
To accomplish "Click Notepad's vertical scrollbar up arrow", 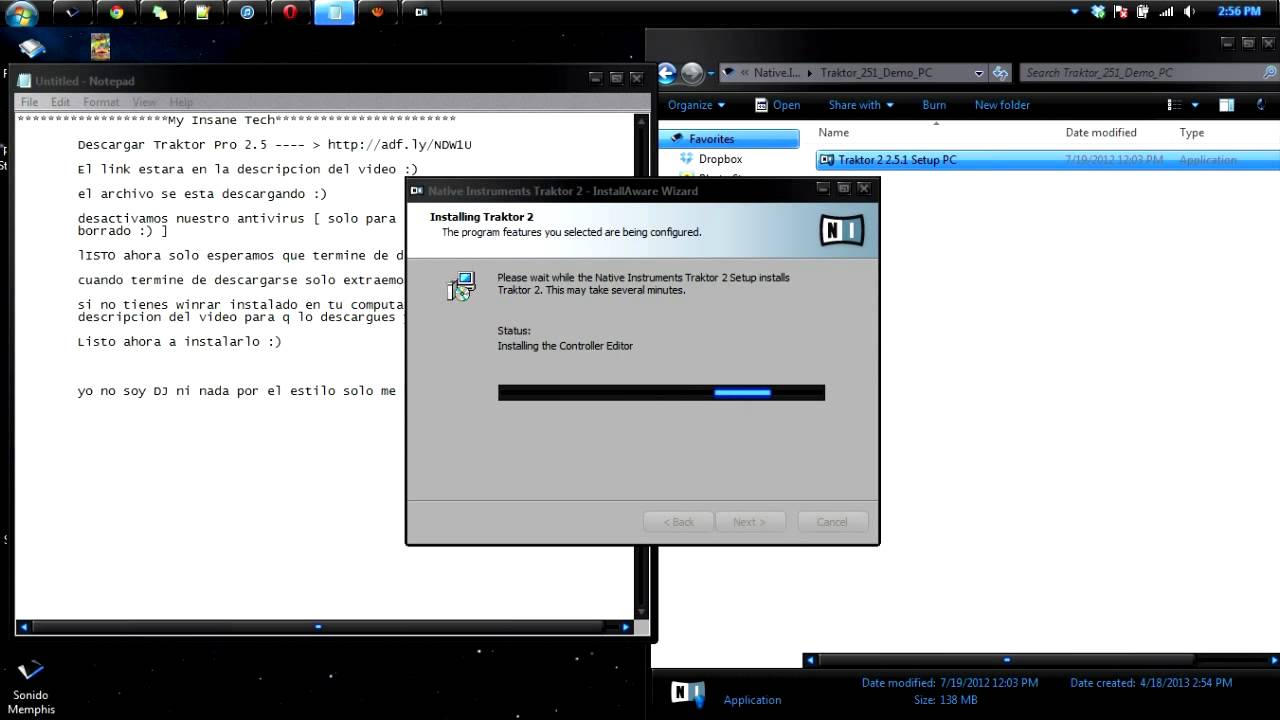I will coord(642,121).
